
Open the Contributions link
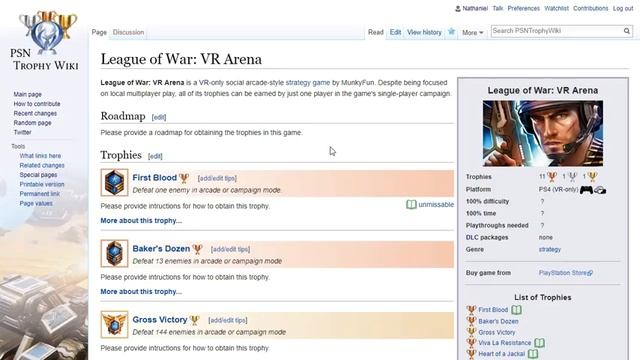tap(590, 9)
